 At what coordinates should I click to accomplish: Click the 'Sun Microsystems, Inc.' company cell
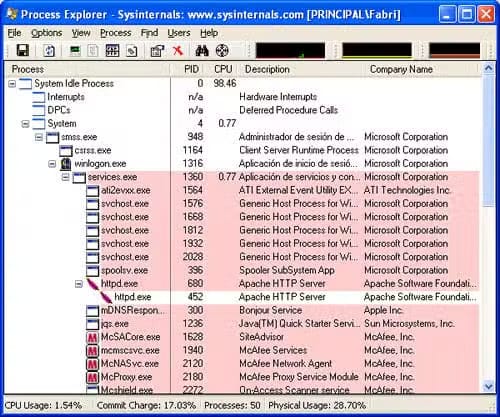409,324
